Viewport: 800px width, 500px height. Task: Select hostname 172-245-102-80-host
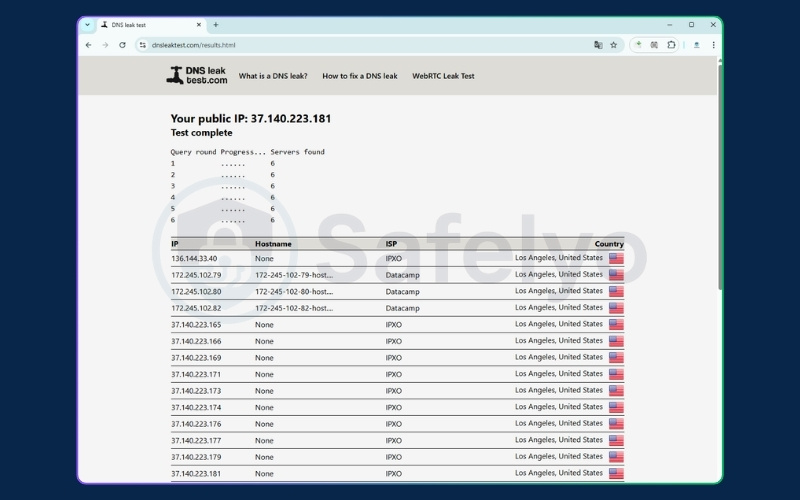294,292
